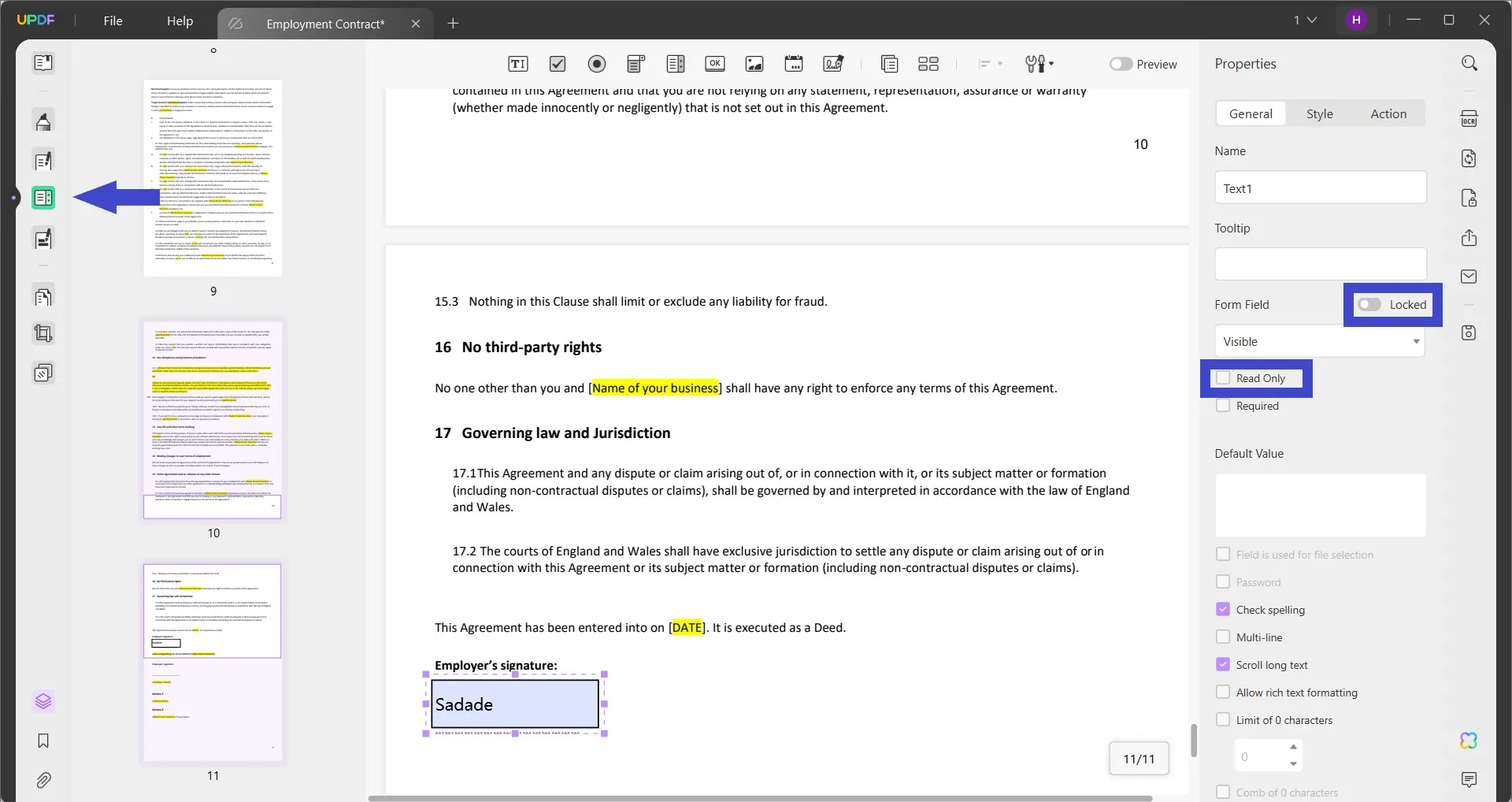Toggle the Preview switch
Screen dimensions: 1512x802
[1121, 64]
